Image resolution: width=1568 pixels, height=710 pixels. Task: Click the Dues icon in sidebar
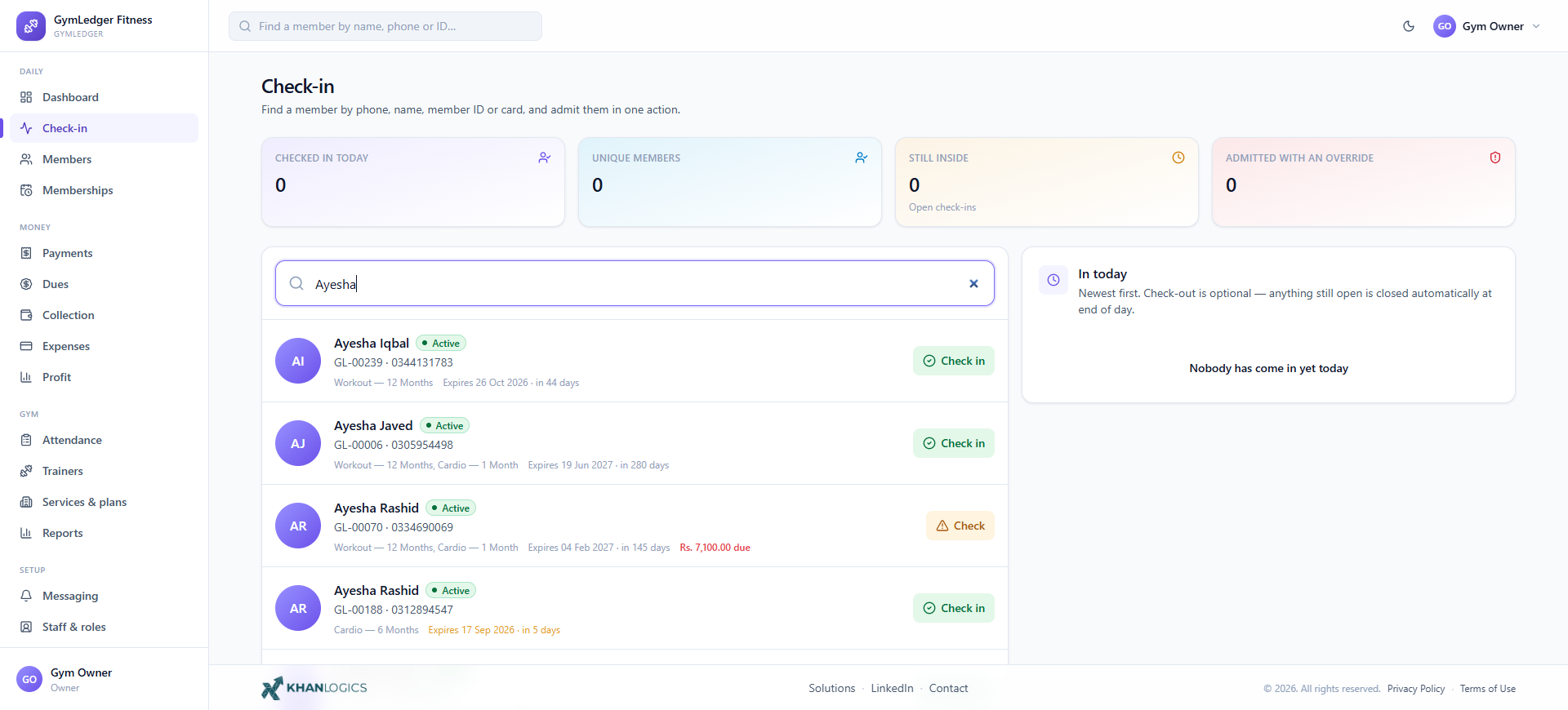(x=26, y=284)
